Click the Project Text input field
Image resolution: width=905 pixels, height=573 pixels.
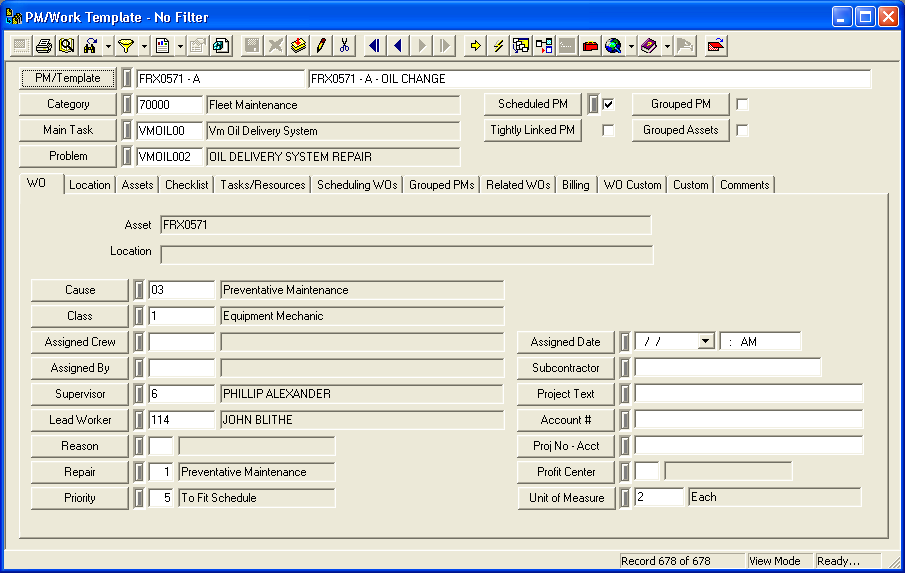[749, 394]
